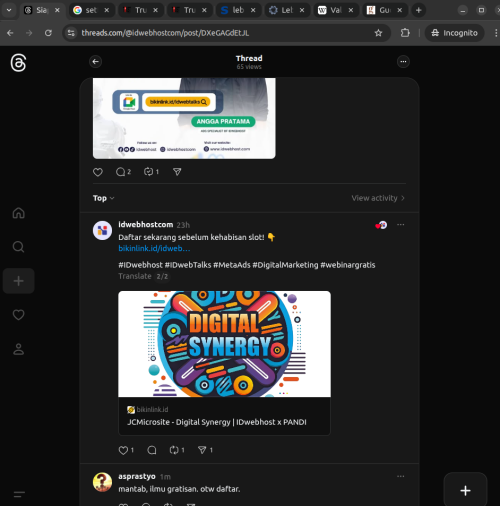The image size is (500, 506).
Task: Like the main post with heart icon
Action: click(98, 172)
